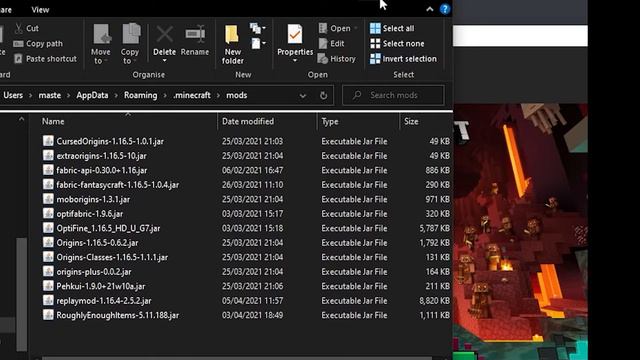
Task: Click the jar icon of OptiFine_1.16.5_HD_U_G7.jar
Action: pyautogui.click(x=48, y=228)
